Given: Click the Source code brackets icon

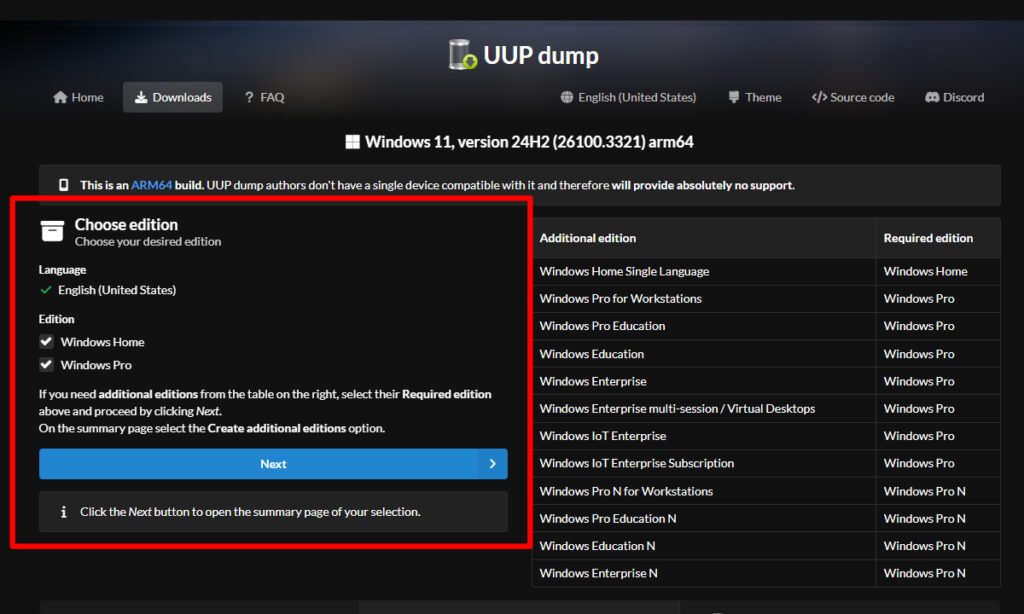Looking at the screenshot, I should [x=819, y=97].
